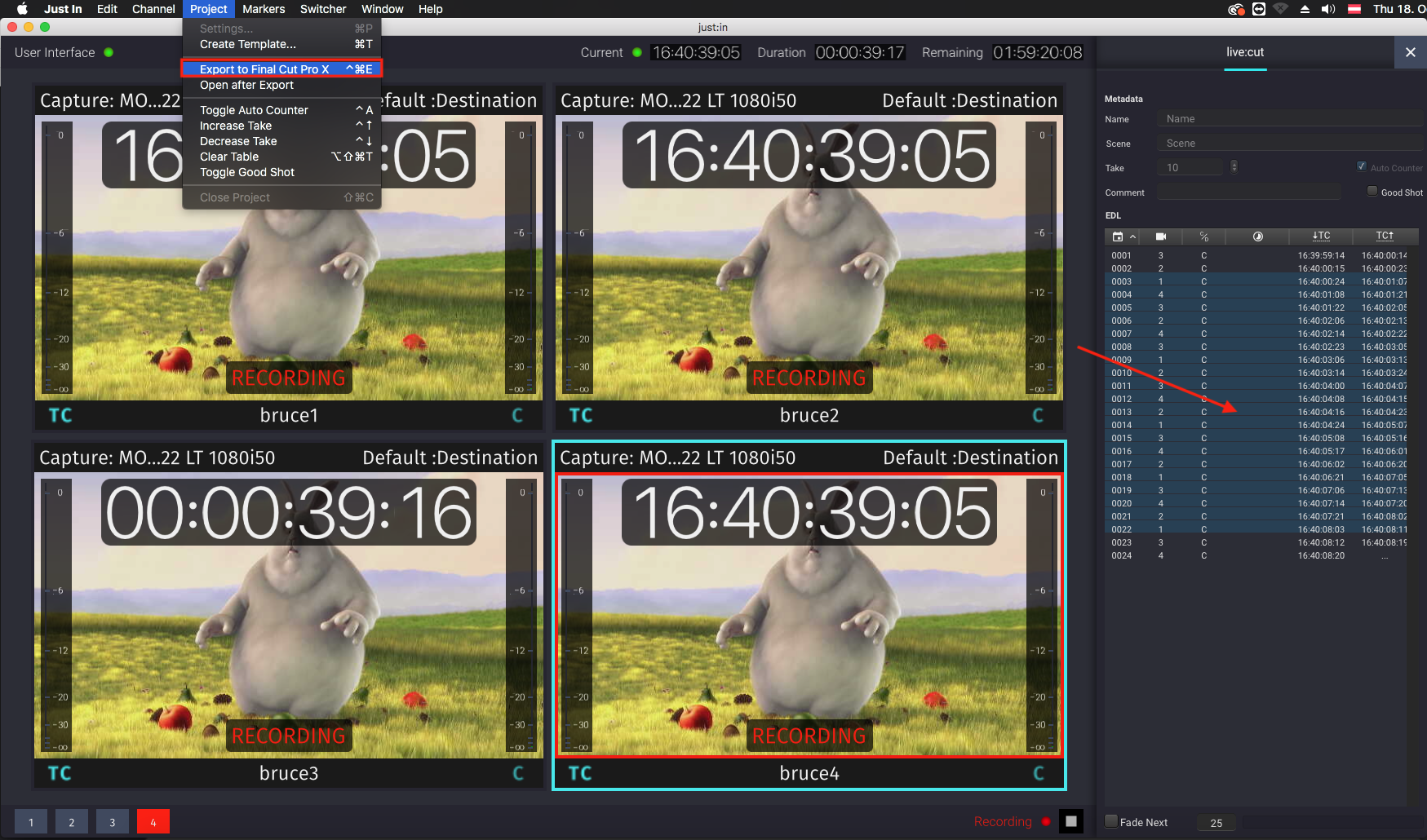
Task: Open bruce4 Default :Destination dropdown
Action: pyautogui.click(x=970, y=458)
